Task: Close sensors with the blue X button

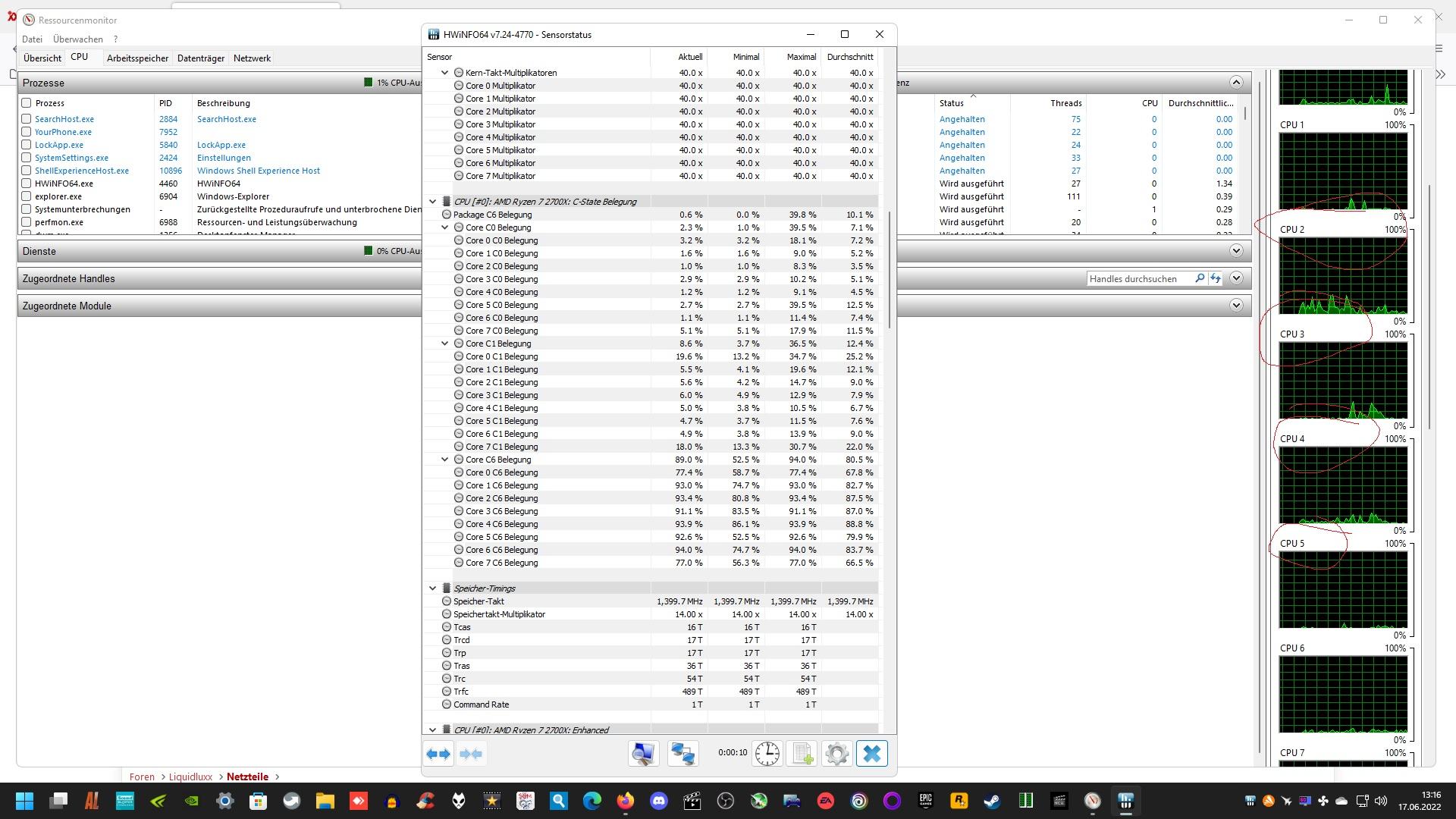Action: pos(872,754)
